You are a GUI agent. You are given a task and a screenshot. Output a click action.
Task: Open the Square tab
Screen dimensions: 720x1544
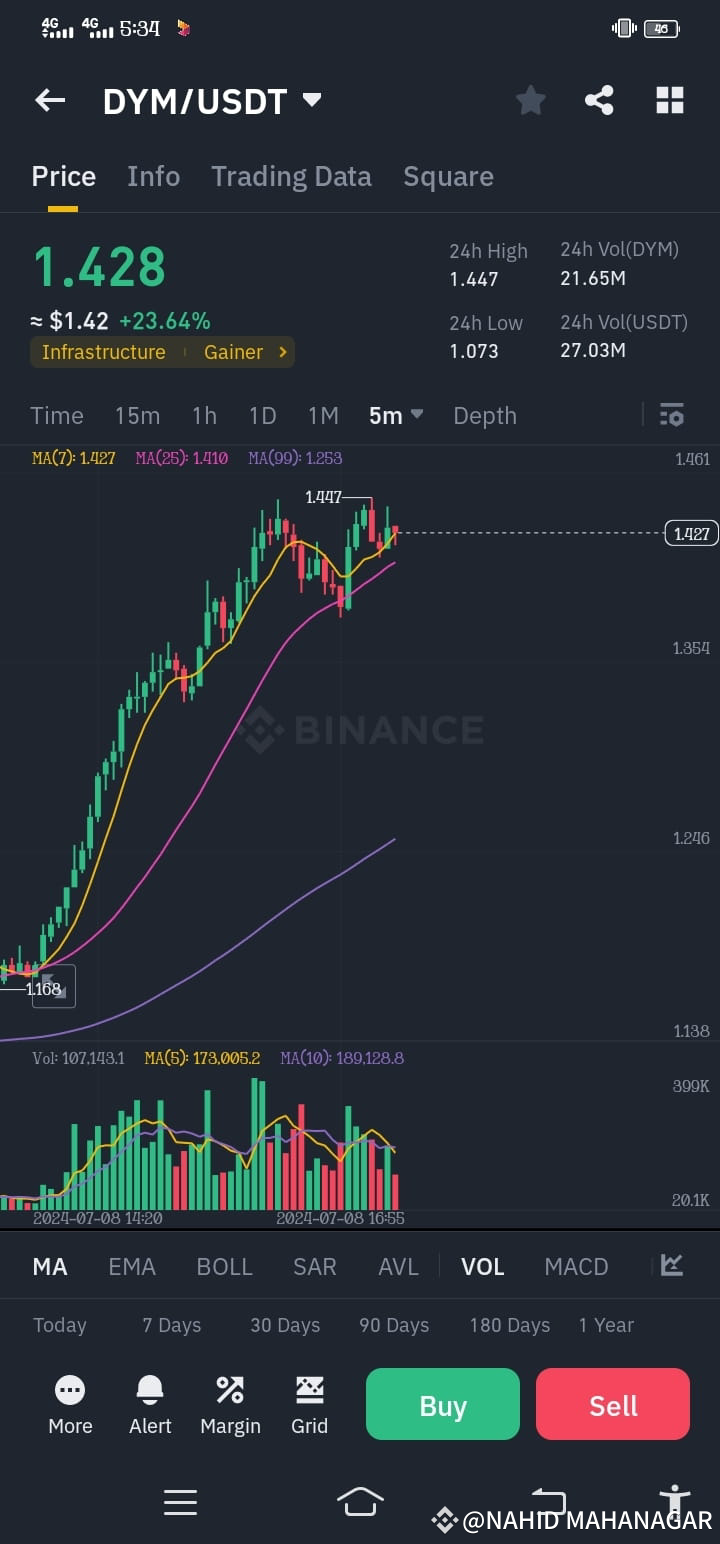[x=448, y=176]
